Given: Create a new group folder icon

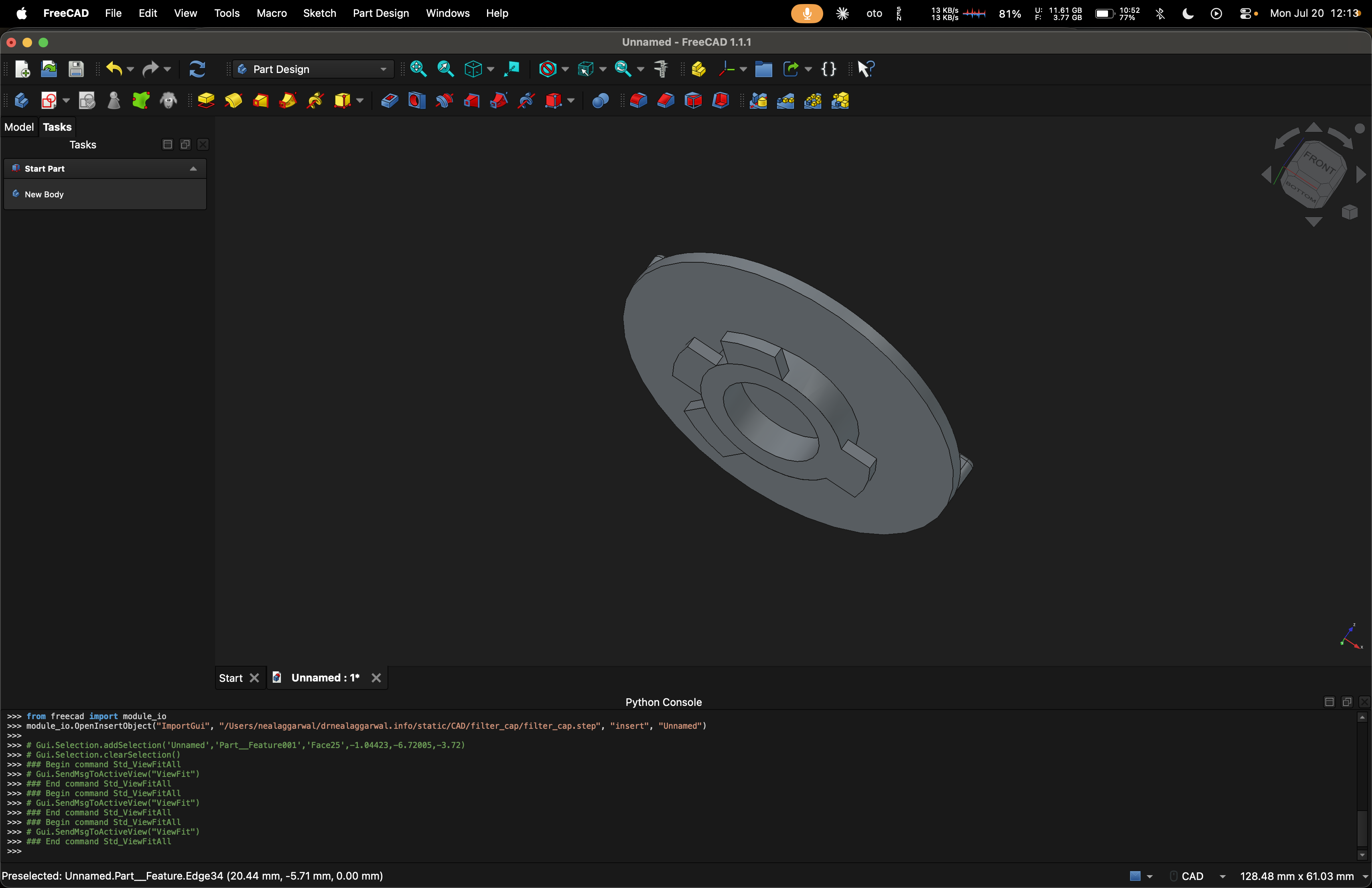Looking at the screenshot, I should pyautogui.click(x=763, y=69).
